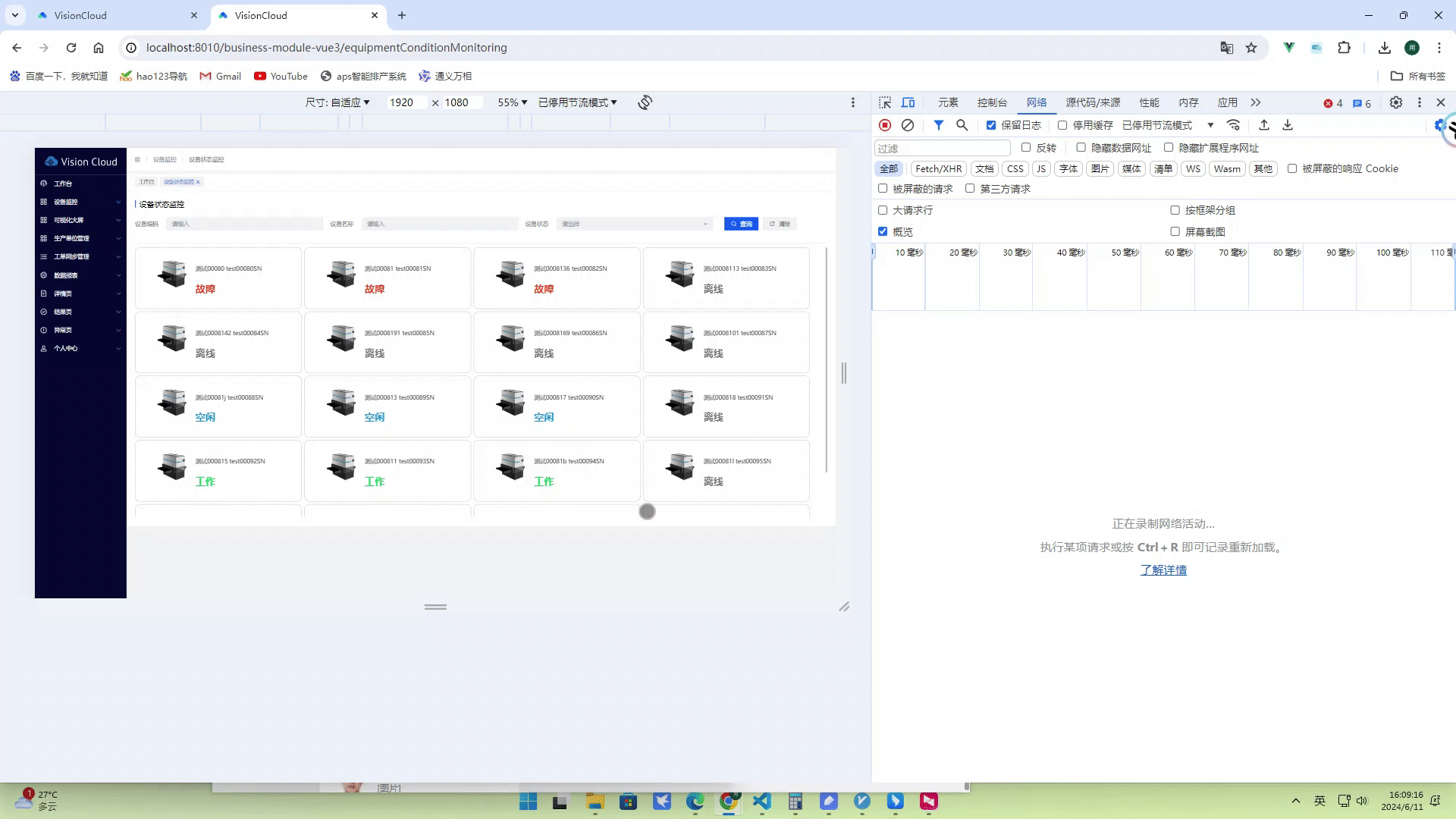Open Chrome downloads icon
Image resolution: width=1456 pixels, height=819 pixels.
point(1385,48)
